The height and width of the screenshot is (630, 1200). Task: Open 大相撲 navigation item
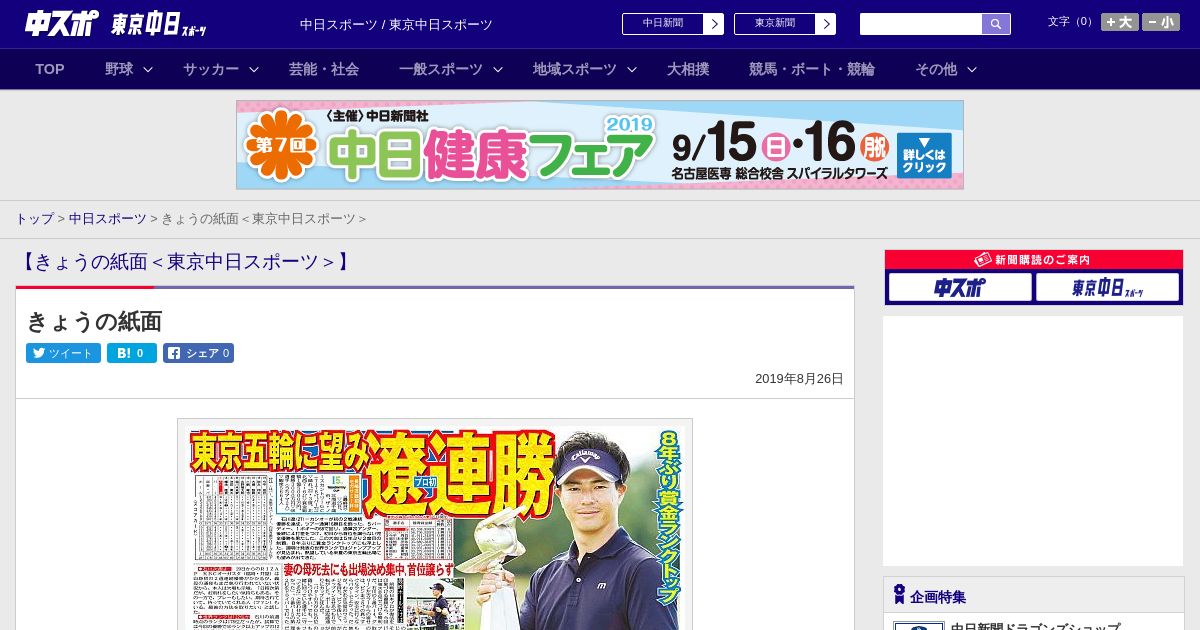point(688,69)
